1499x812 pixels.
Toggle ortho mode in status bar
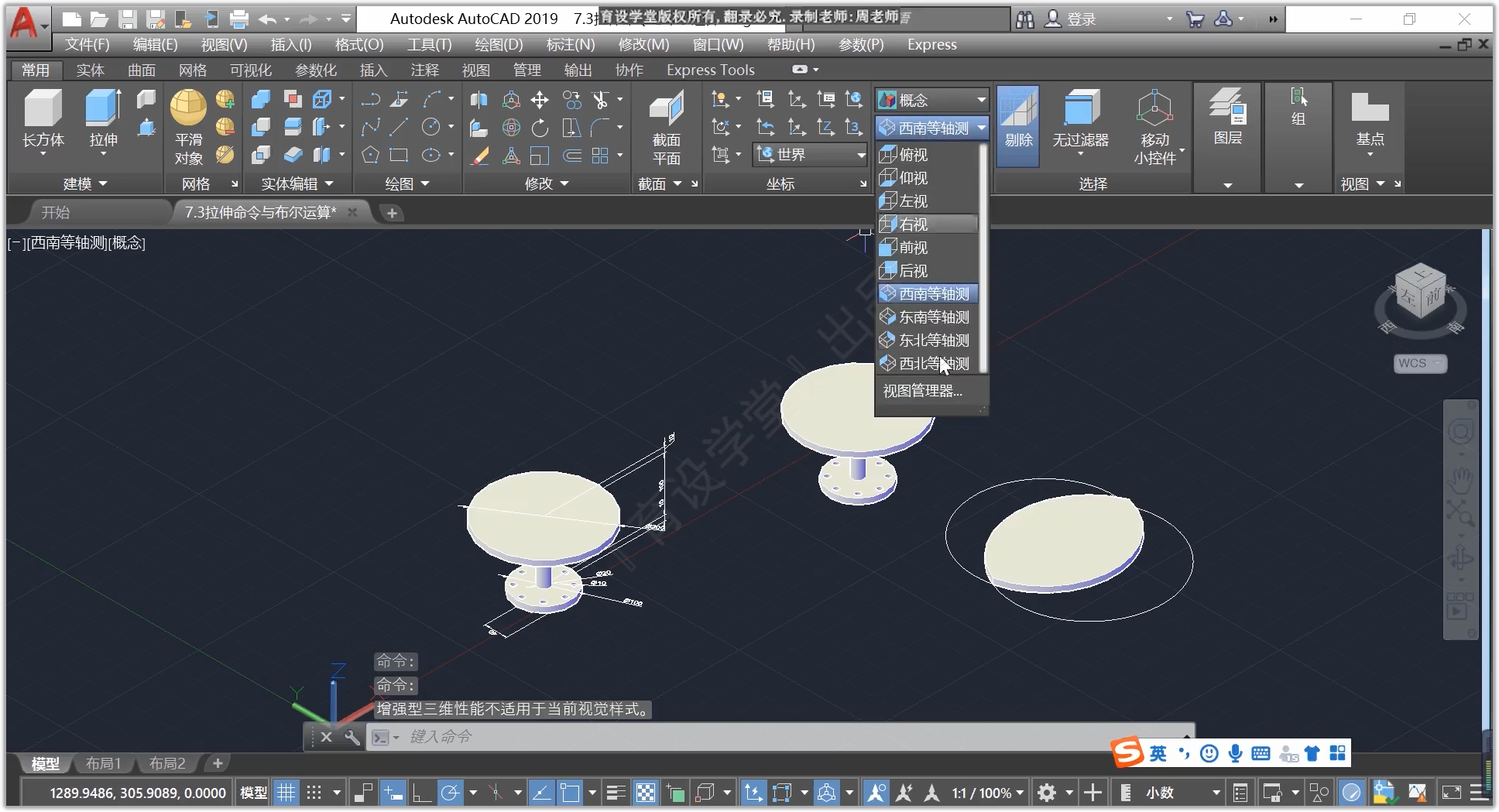point(421,793)
